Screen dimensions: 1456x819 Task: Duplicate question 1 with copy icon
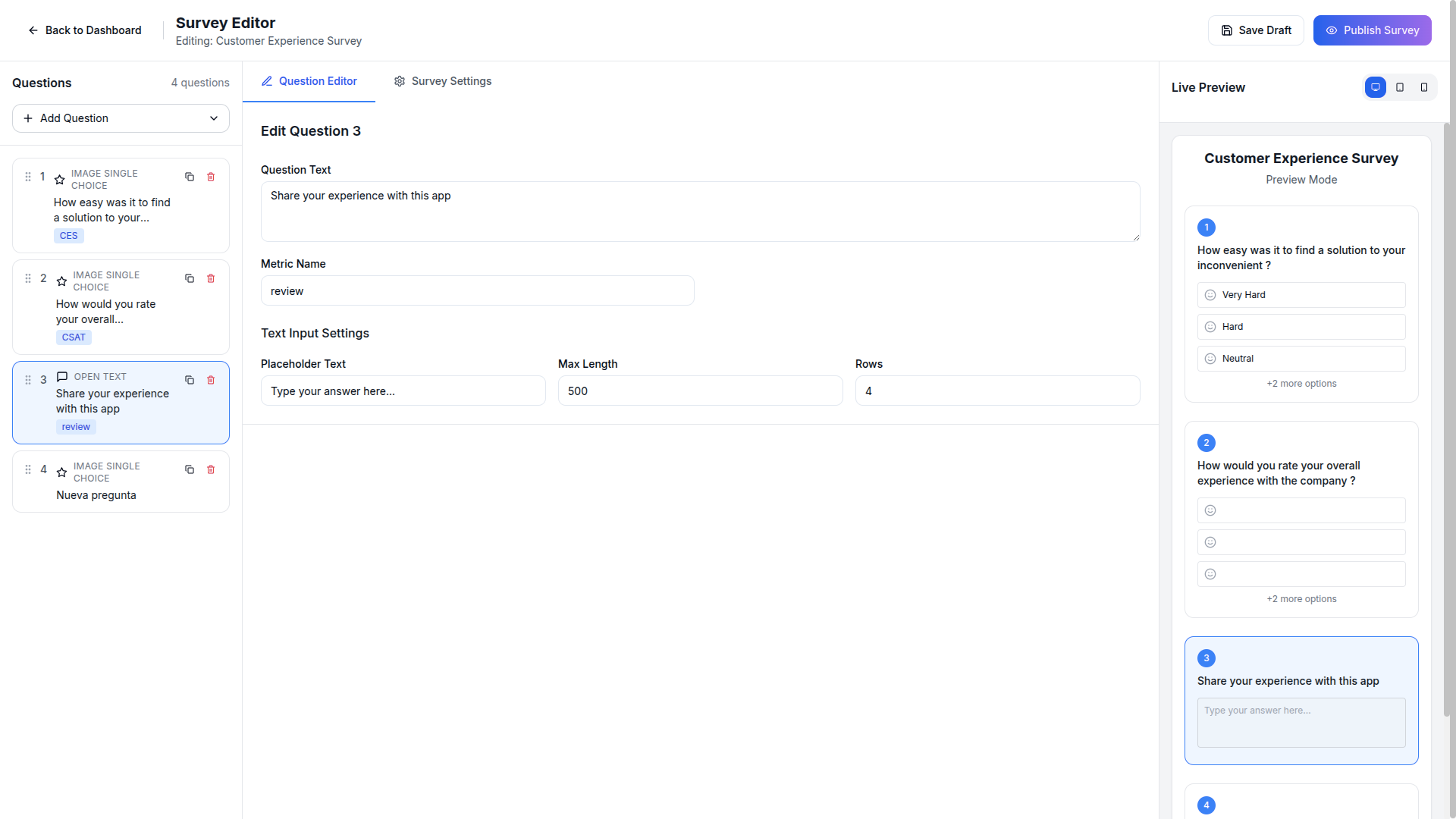[x=190, y=177]
